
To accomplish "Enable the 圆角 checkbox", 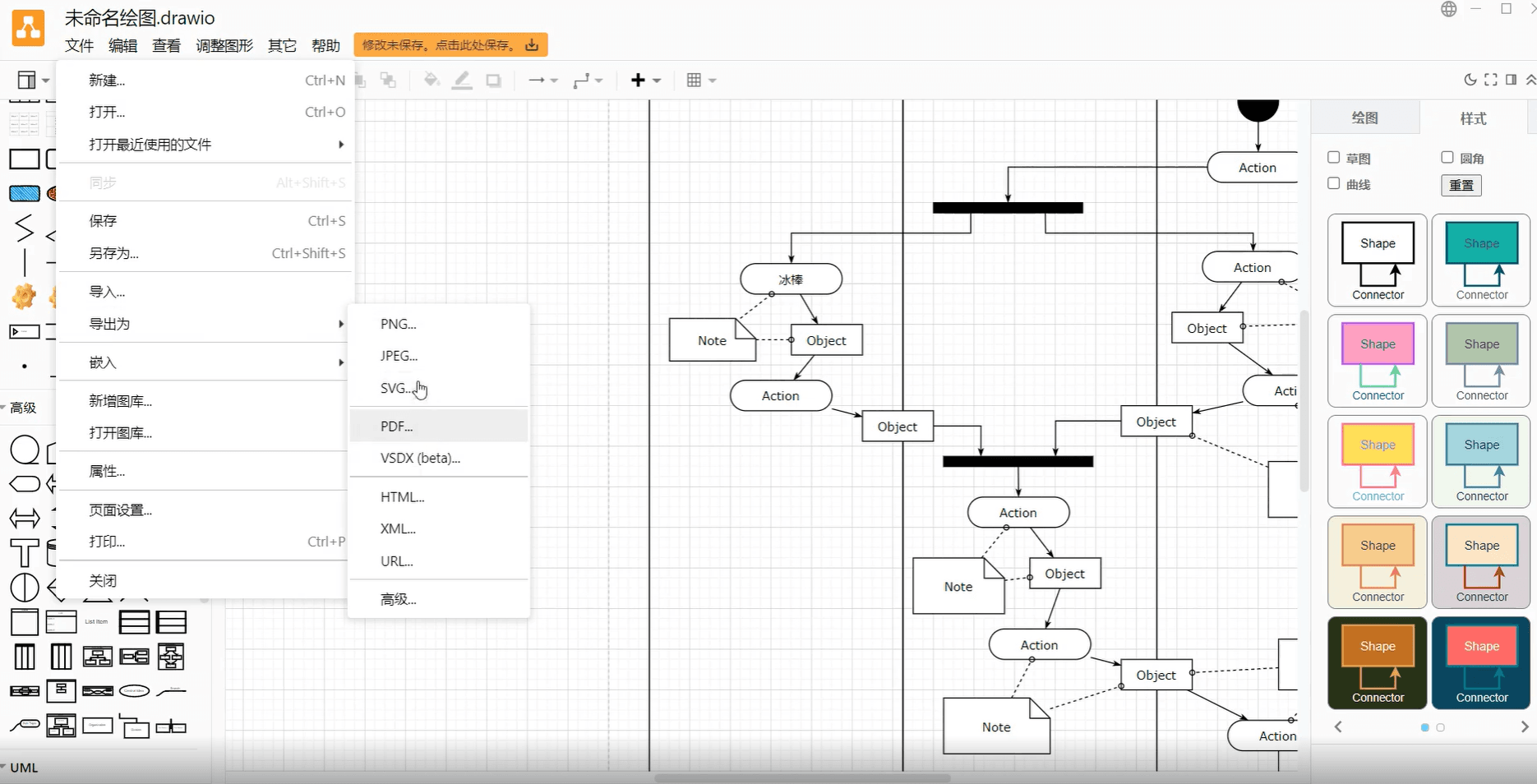I will [1447, 158].
